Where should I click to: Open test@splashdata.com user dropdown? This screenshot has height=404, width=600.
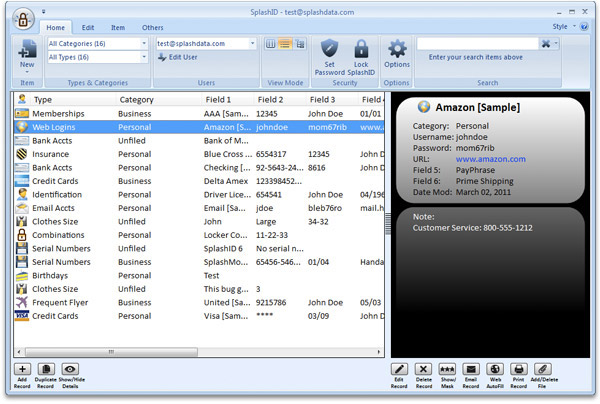point(253,44)
